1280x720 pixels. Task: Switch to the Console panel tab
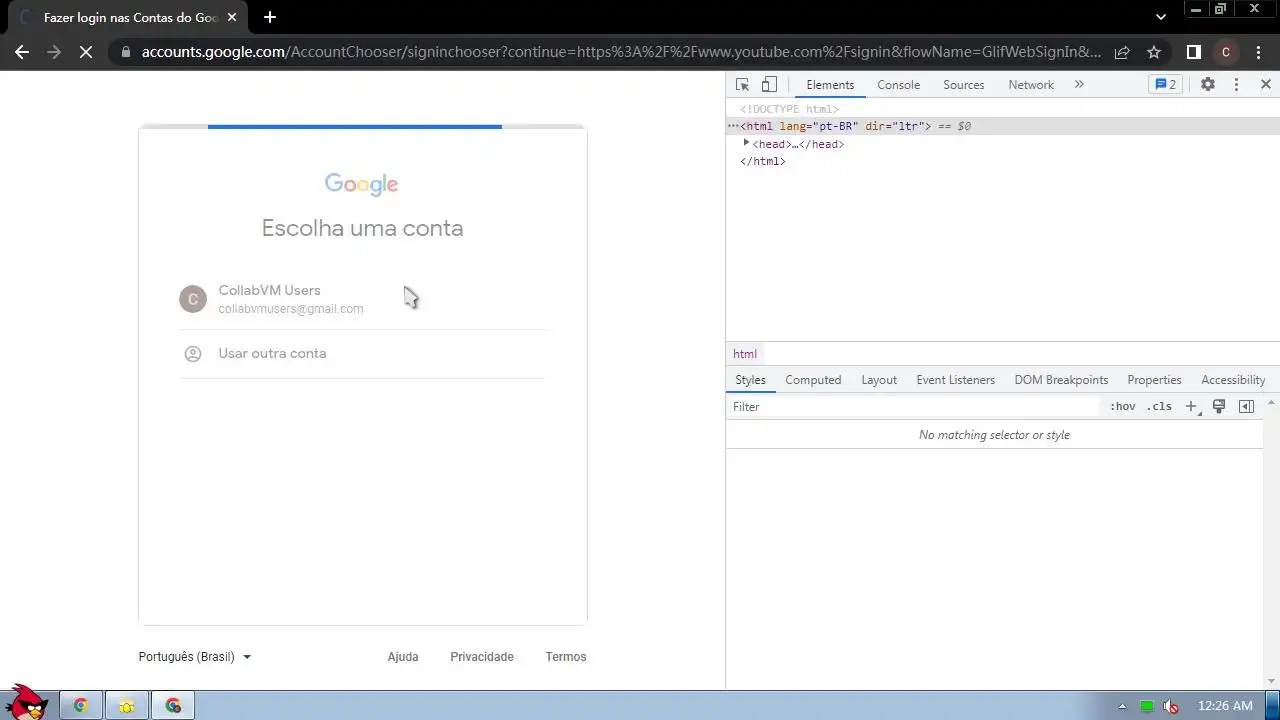898,85
